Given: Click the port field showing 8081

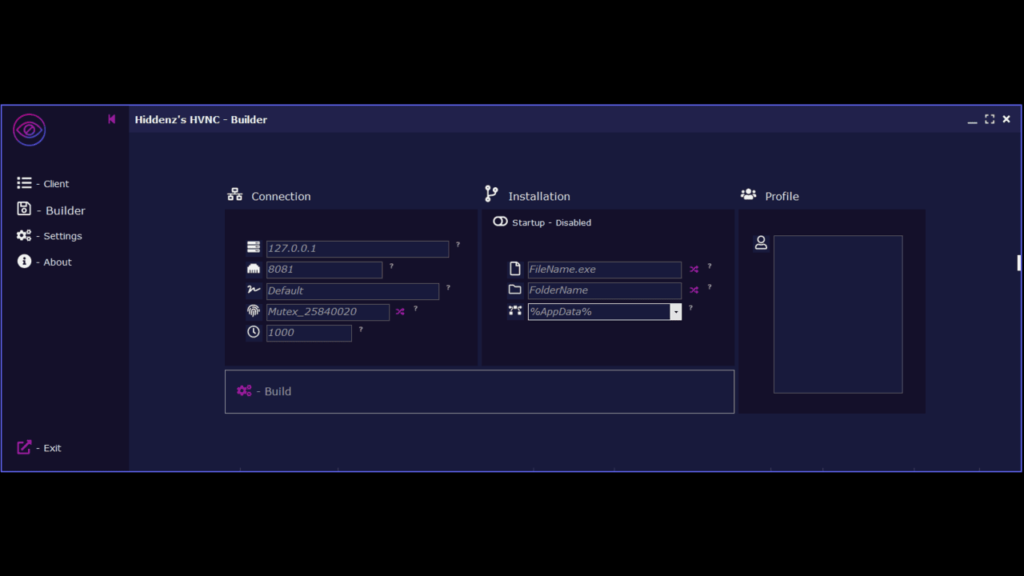Looking at the screenshot, I should point(324,269).
